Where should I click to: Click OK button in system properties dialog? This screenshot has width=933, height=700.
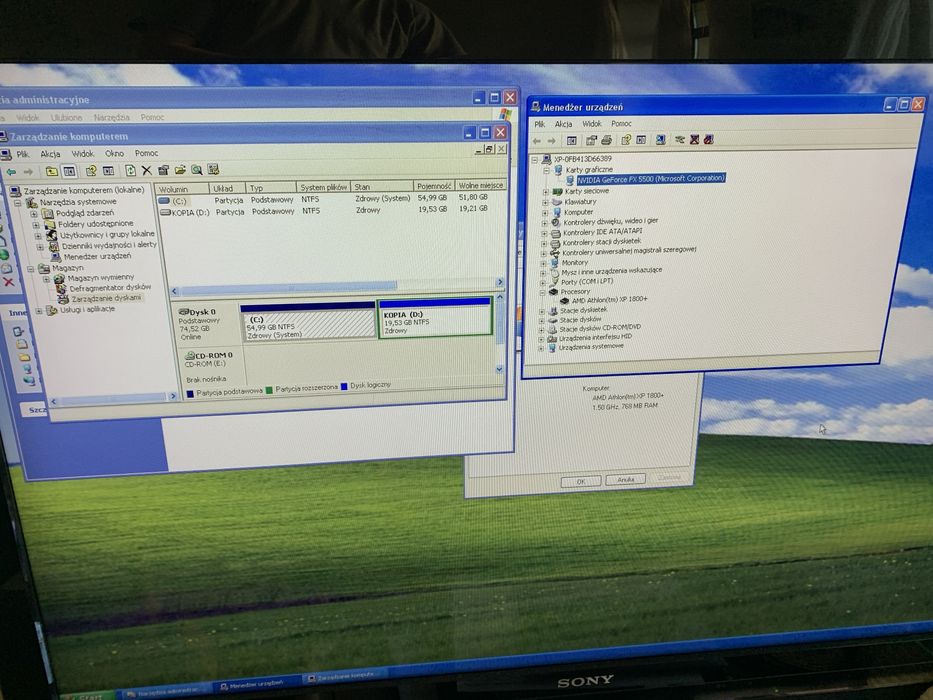tap(581, 482)
